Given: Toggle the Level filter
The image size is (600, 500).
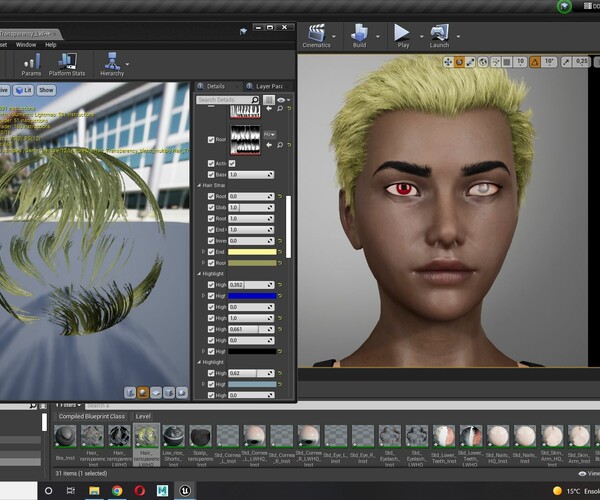Looking at the screenshot, I should pos(143,417).
